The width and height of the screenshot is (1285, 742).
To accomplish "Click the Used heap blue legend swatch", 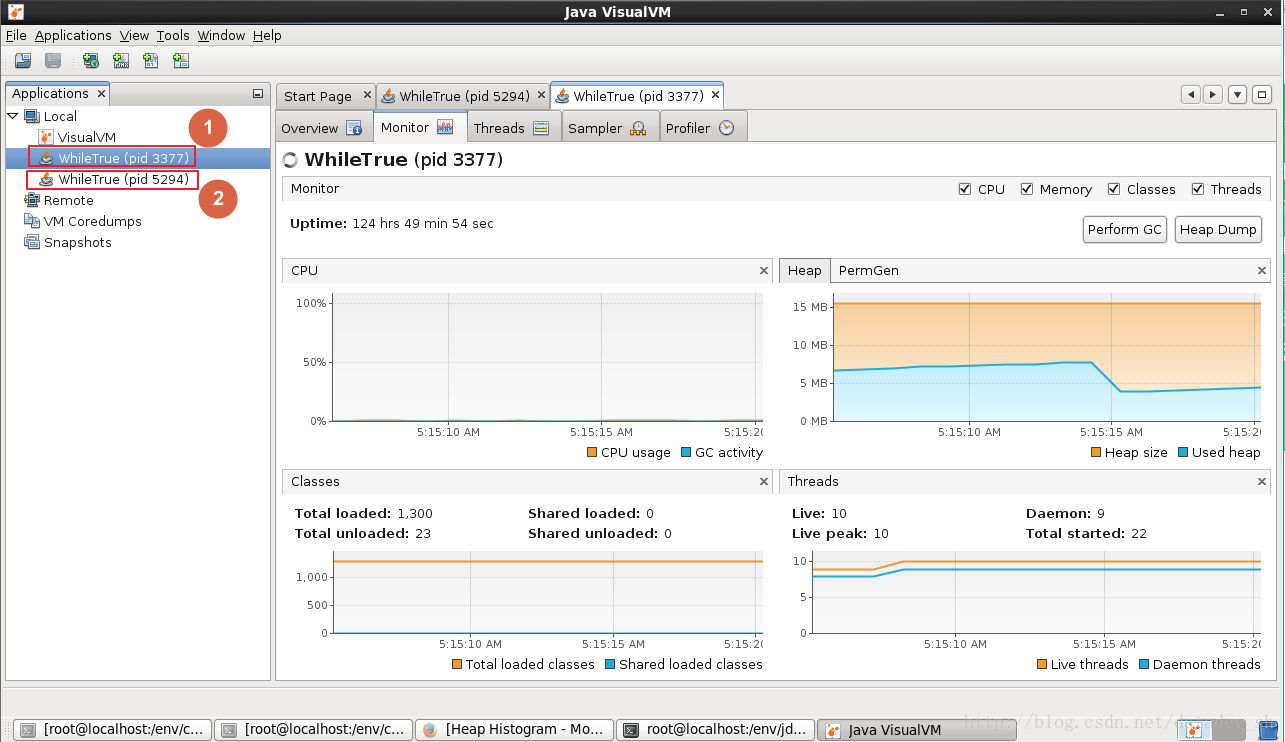I will (1183, 452).
